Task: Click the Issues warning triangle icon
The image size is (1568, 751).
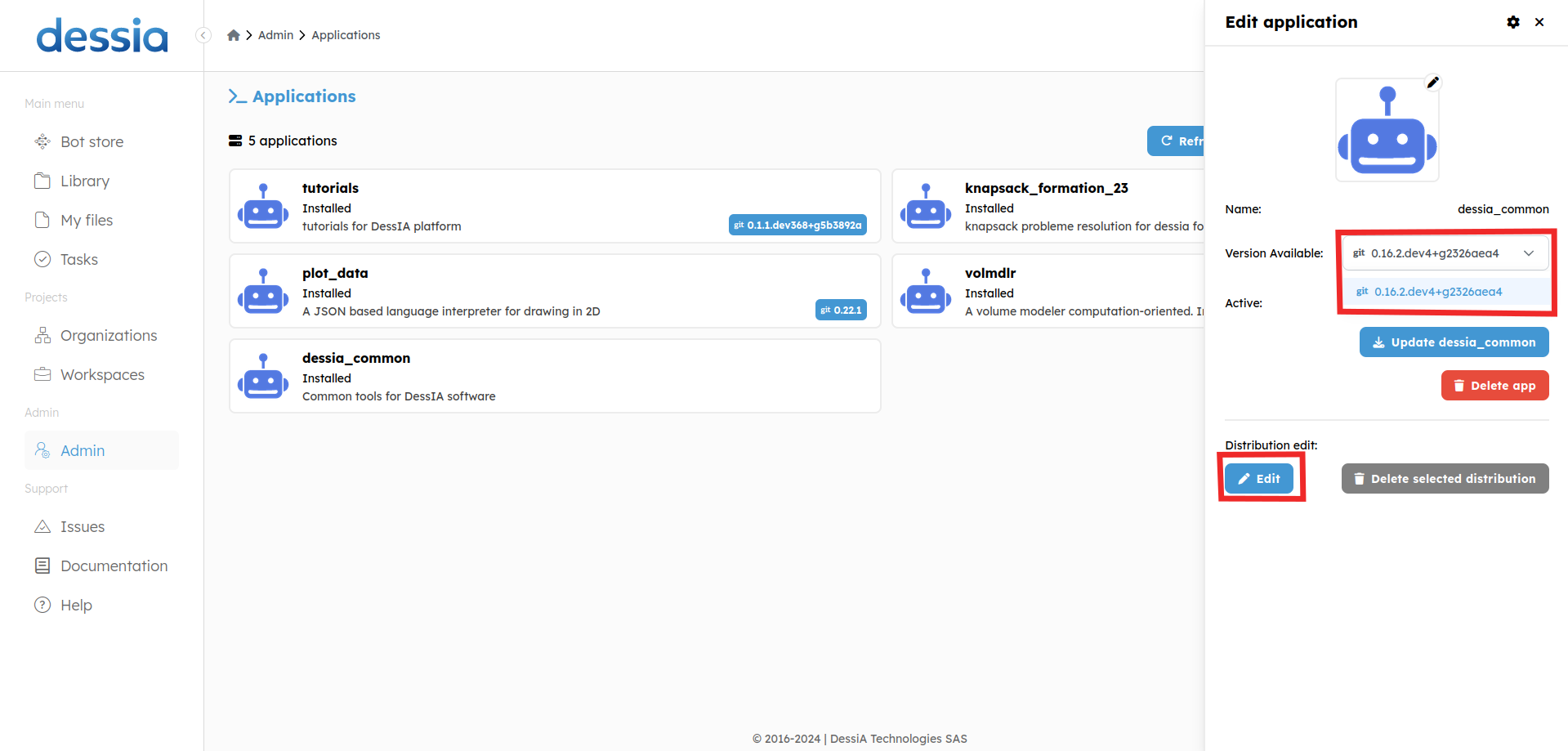Action: [42, 526]
